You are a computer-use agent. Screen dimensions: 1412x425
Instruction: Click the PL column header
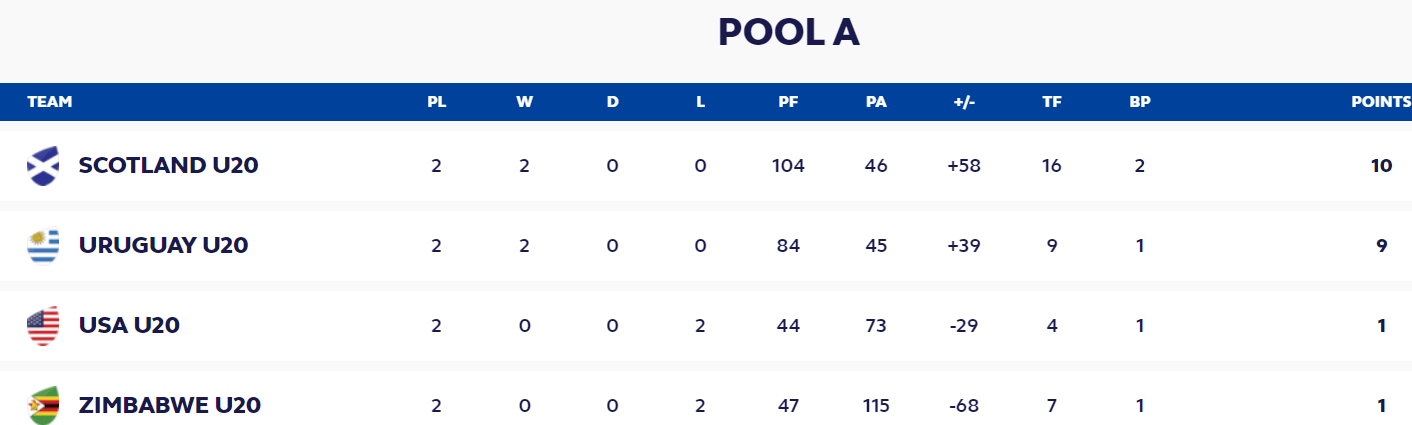(x=437, y=102)
